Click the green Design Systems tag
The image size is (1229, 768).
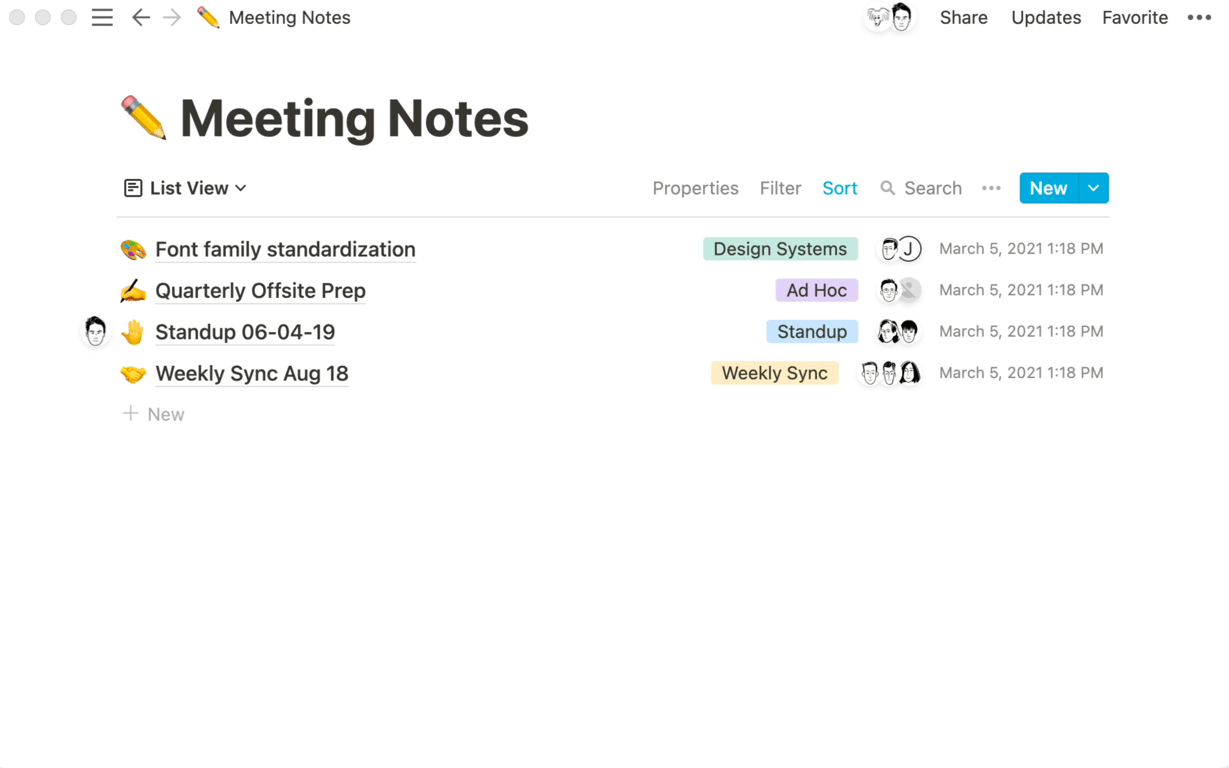[780, 249]
